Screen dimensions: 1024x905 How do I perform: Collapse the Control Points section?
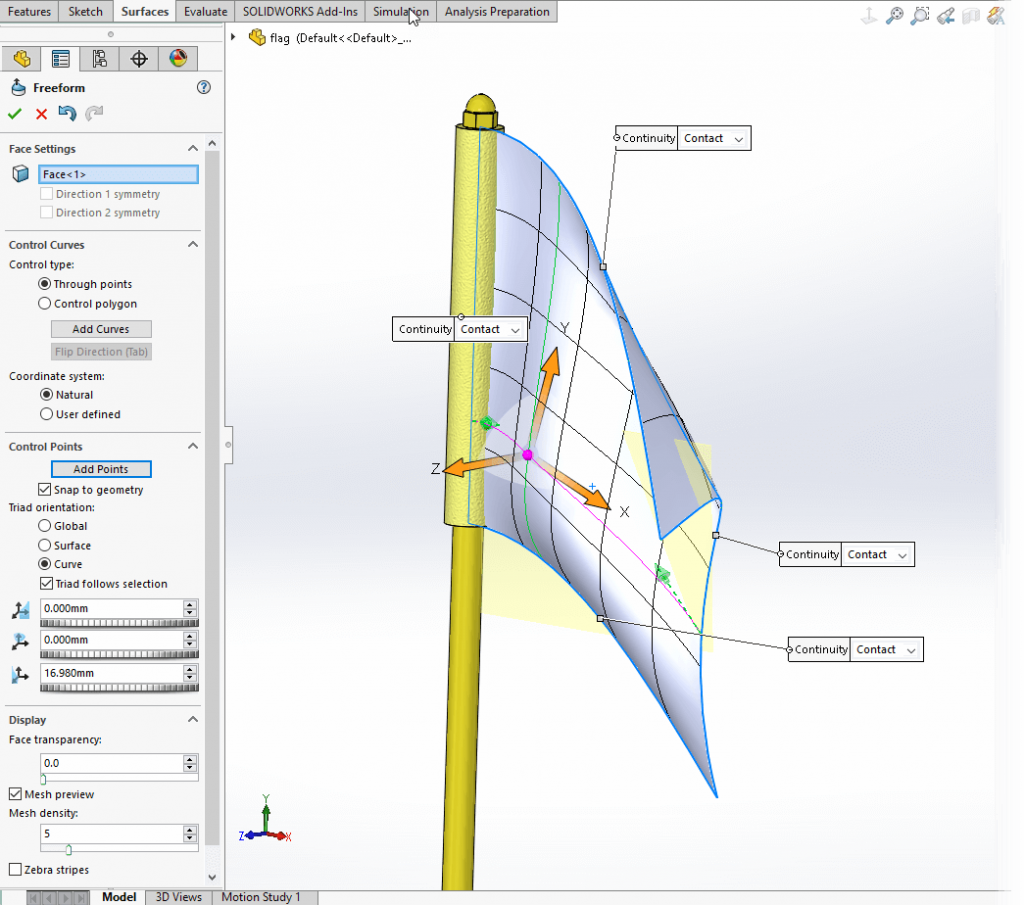coord(192,446)
